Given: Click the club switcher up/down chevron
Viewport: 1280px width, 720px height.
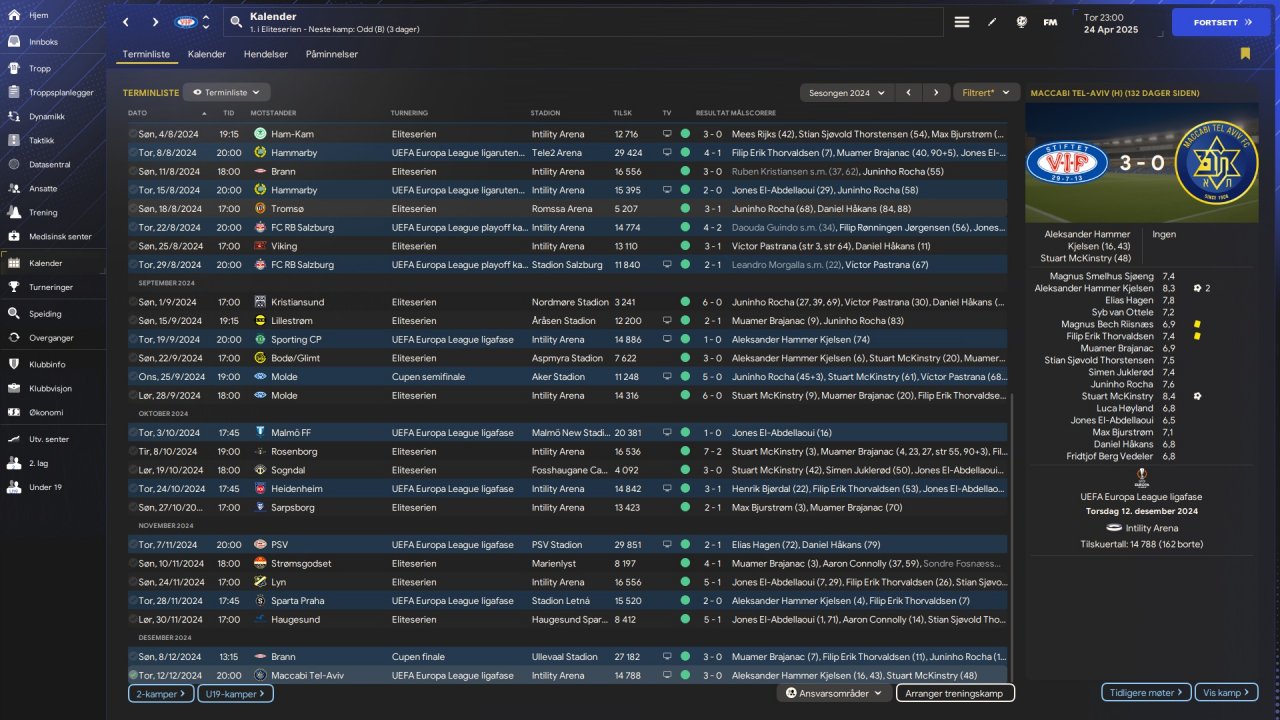Looking at the screenshot, I should point(206,22).
